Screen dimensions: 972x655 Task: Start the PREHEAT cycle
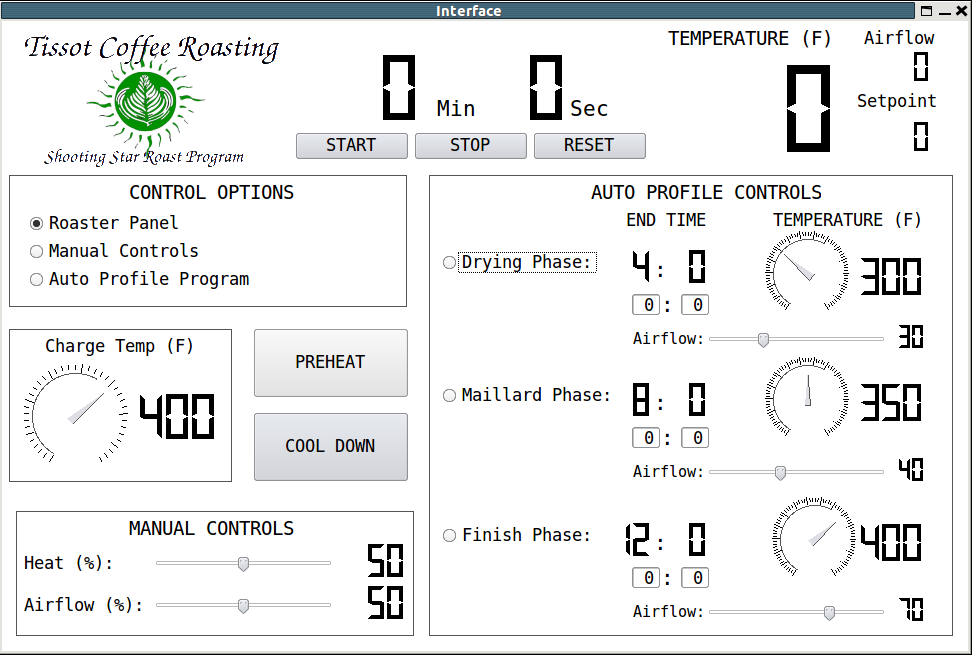click(330, 362)
